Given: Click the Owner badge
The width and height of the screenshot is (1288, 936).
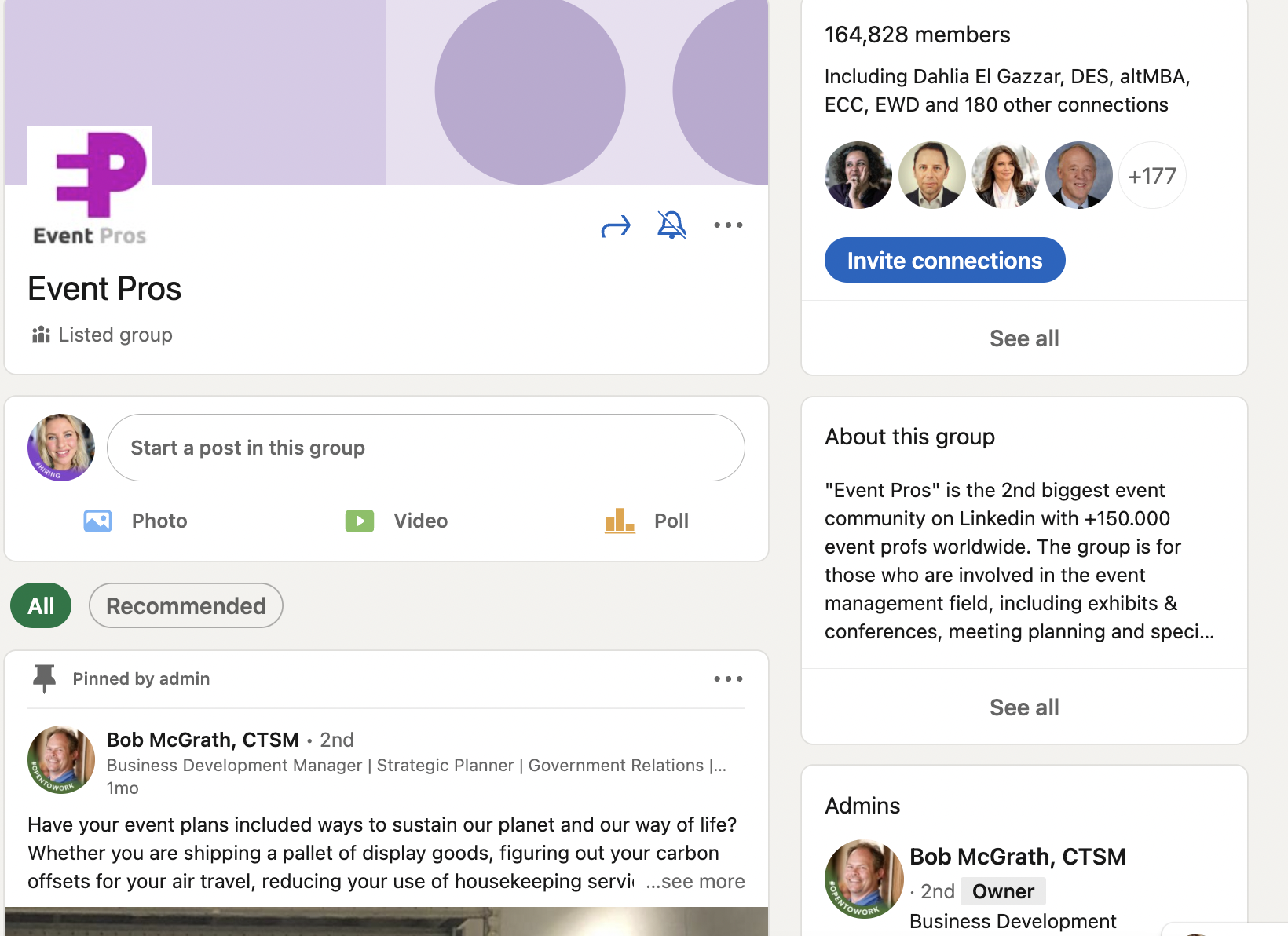Looking at the screenshot, I should coord(1003,891).
